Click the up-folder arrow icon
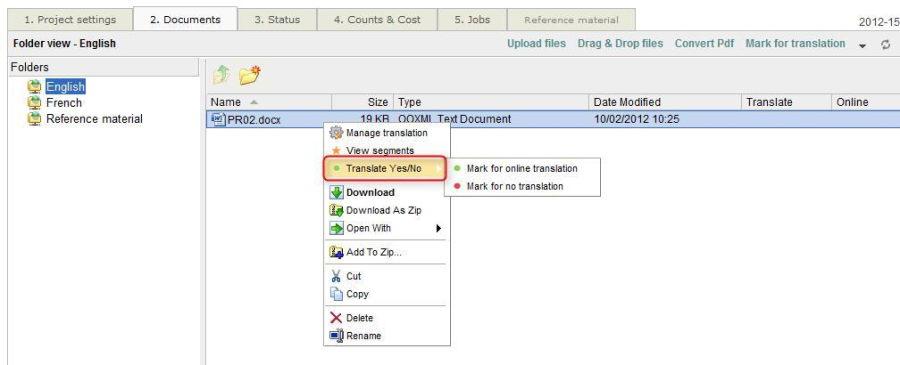The height and width of the screenshot is (365, 900). tap(222, 75)
